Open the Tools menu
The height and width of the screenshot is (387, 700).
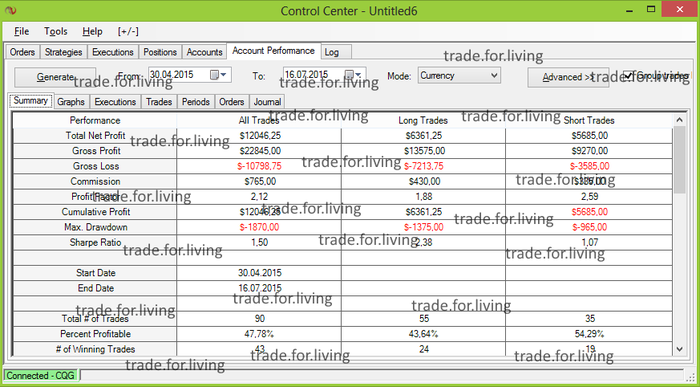pyautogui.click(x=56, y=31)
